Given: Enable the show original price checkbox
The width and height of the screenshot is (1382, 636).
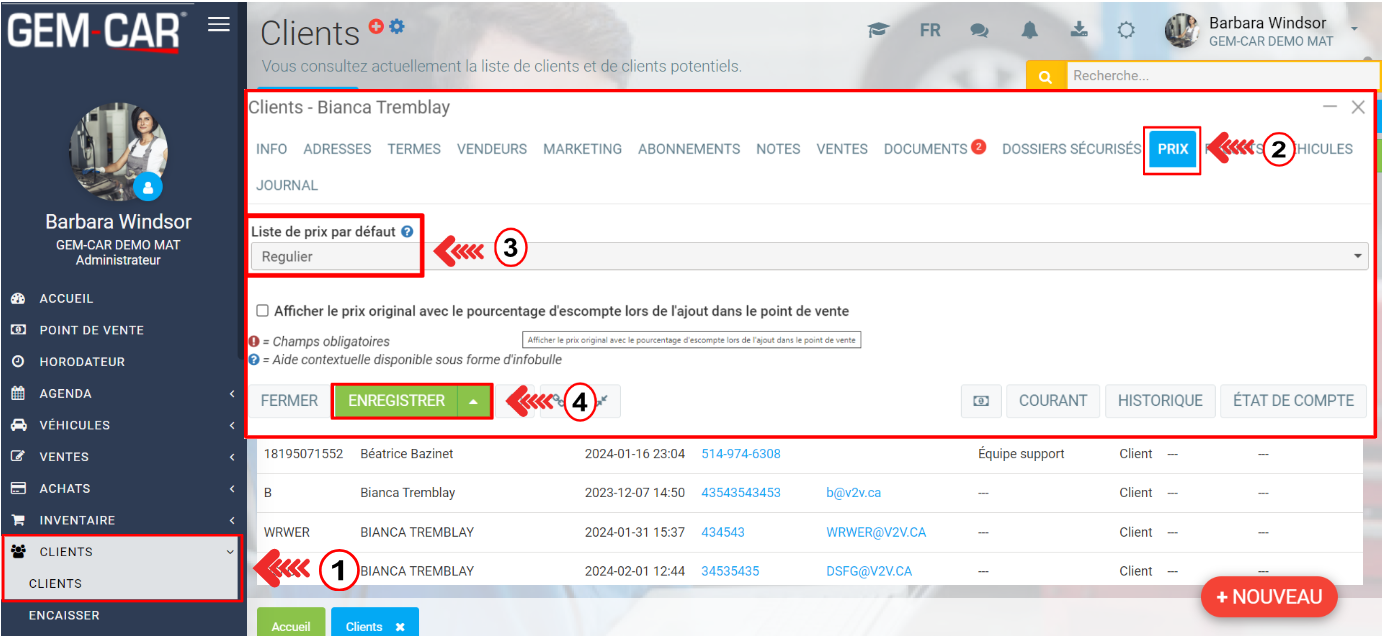Looking at the screenshot, I should (x=262, y=311).
